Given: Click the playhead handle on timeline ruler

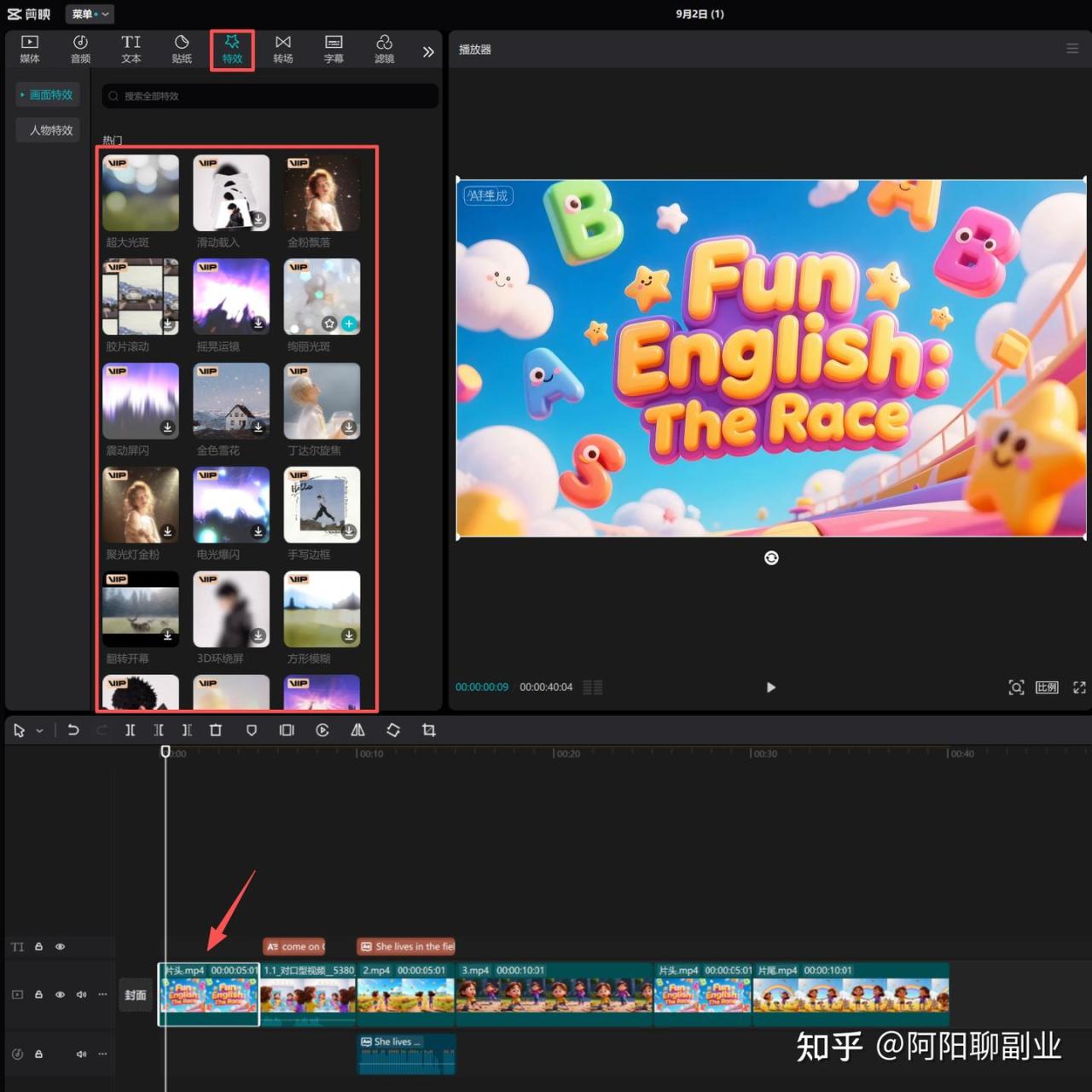Looking at the screenshot, I should point(166,752).
